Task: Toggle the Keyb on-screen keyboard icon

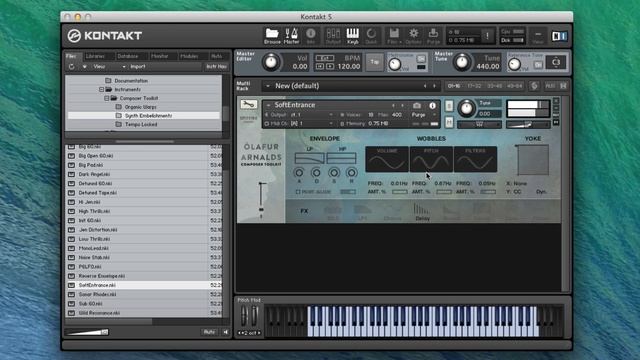Action: [x=353, y=36]
